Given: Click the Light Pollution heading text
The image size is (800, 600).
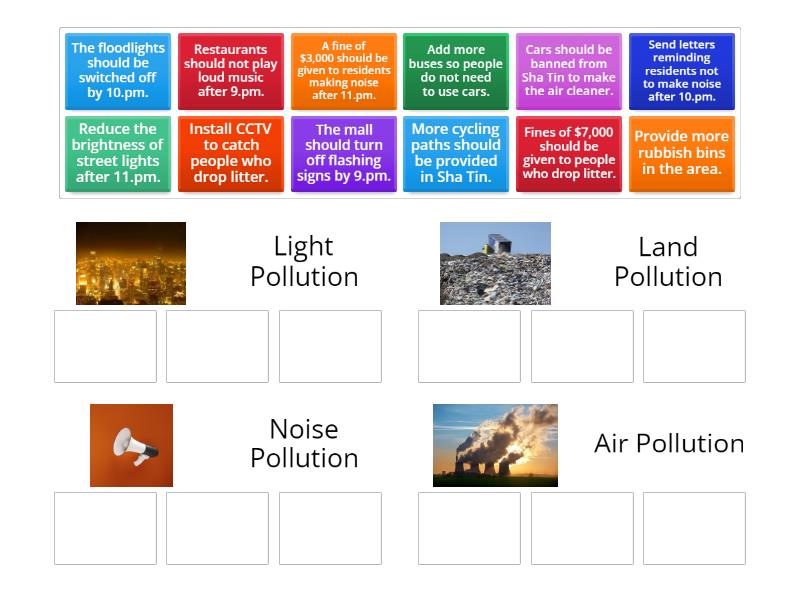Looking at the screenshot, I should (x=304, y=262).
